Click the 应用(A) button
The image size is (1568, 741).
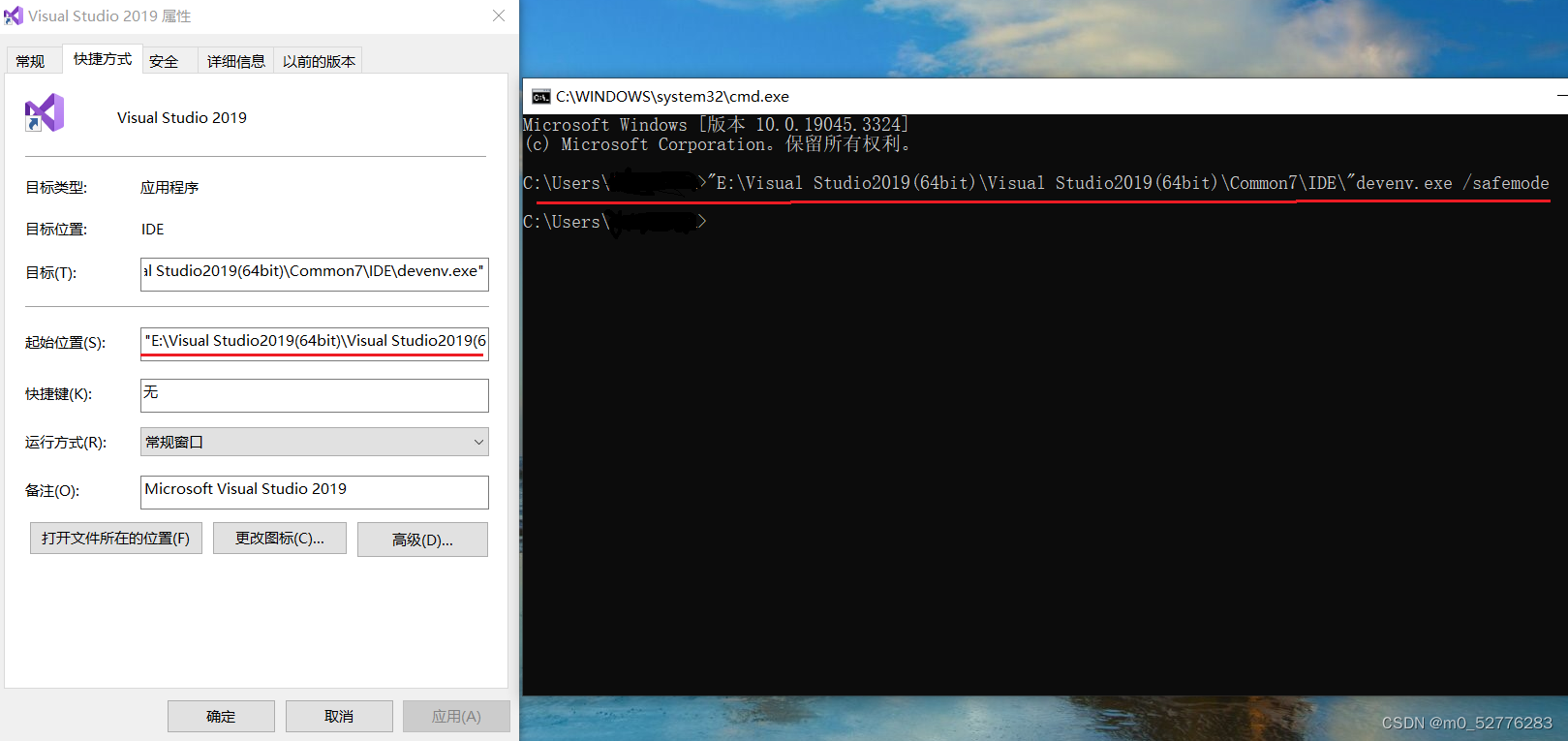(456, 717)
